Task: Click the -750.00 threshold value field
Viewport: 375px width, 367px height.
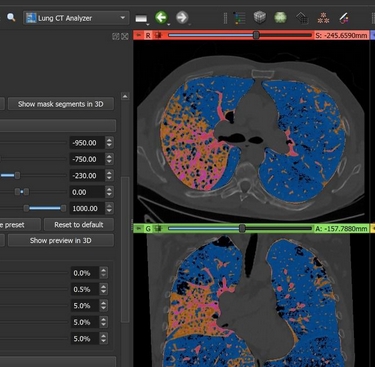Action: [x=87, y=159]
